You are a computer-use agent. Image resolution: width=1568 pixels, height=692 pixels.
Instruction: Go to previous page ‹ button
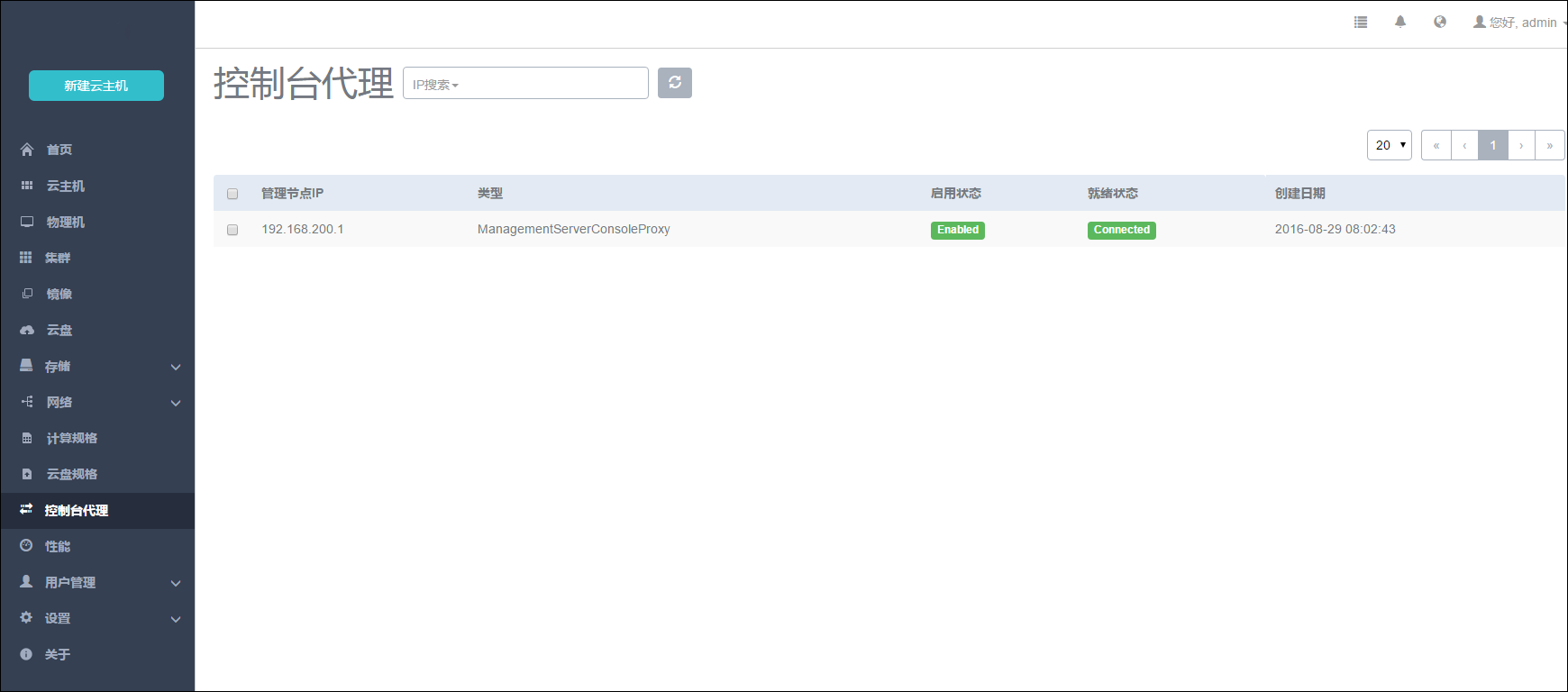point(1465,145)
